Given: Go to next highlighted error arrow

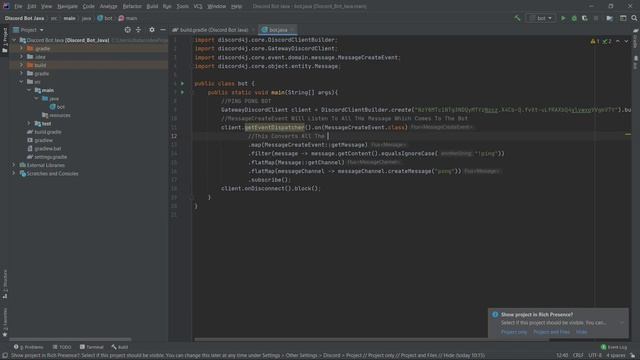Looking at the screenshot, I should [x=626, y=41].
